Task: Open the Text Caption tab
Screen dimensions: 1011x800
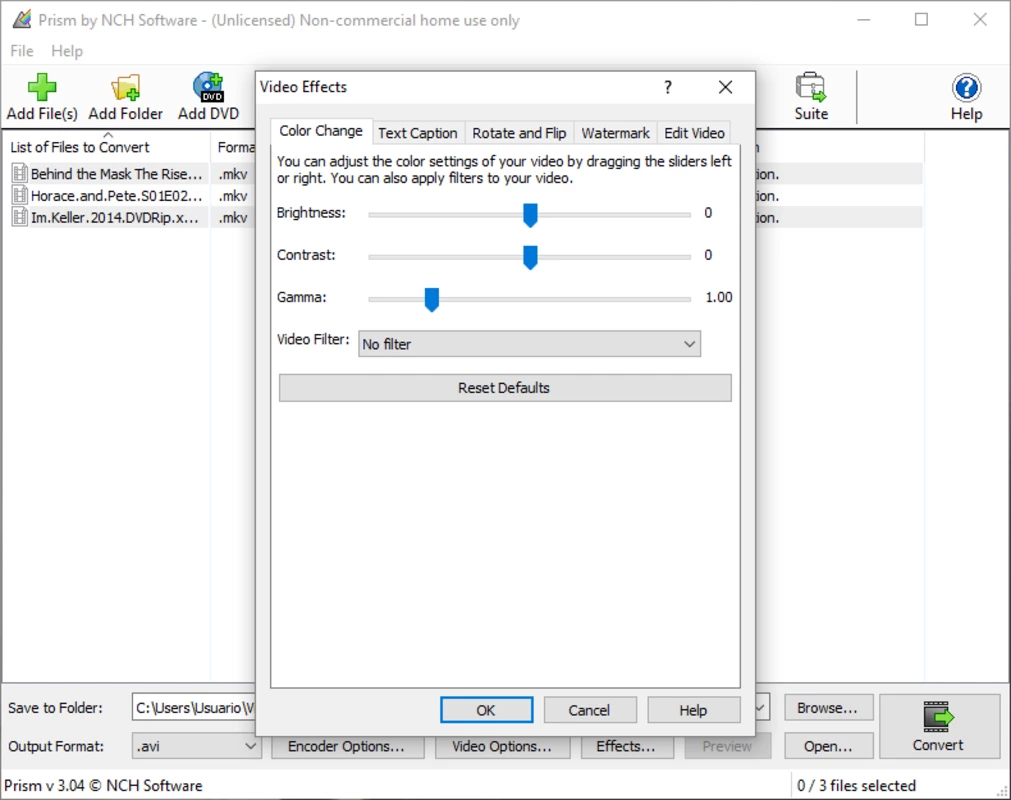Action: pyautogui.click(x=418, y=133)
